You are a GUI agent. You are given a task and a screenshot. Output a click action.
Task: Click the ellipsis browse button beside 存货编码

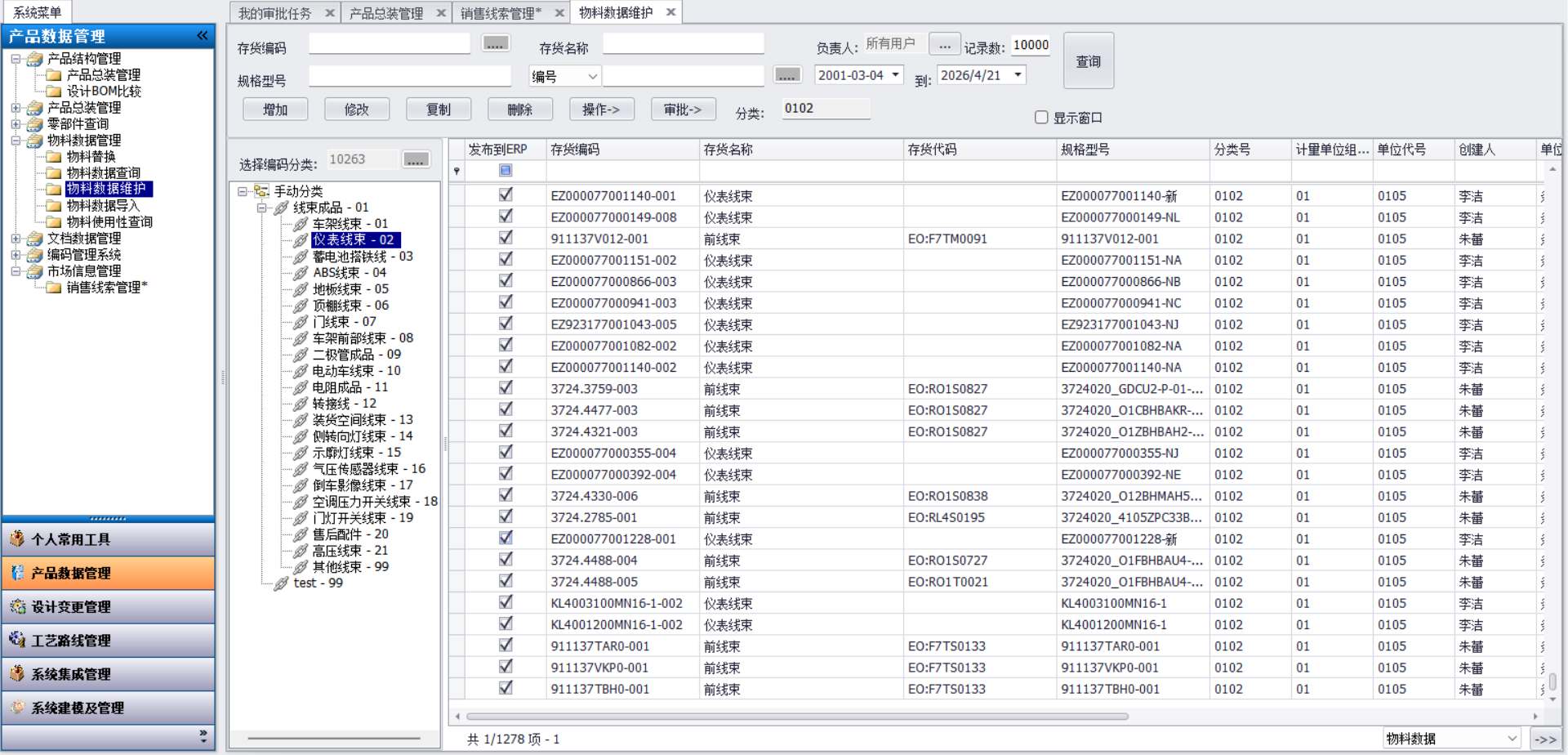tap(495, 44)
